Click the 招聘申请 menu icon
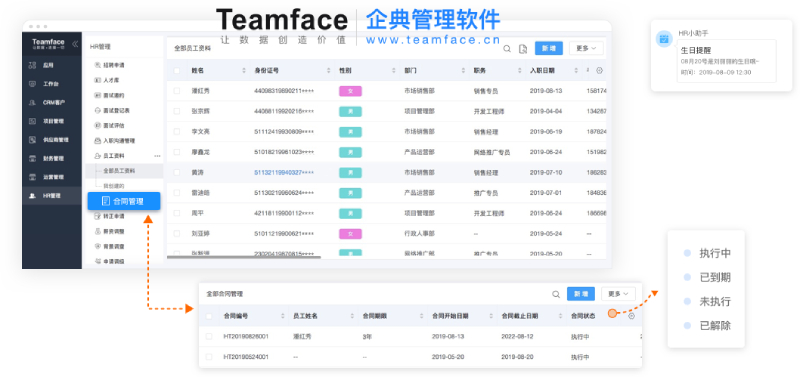The width and height of the screenshot is (800, 377). point(98,65)
